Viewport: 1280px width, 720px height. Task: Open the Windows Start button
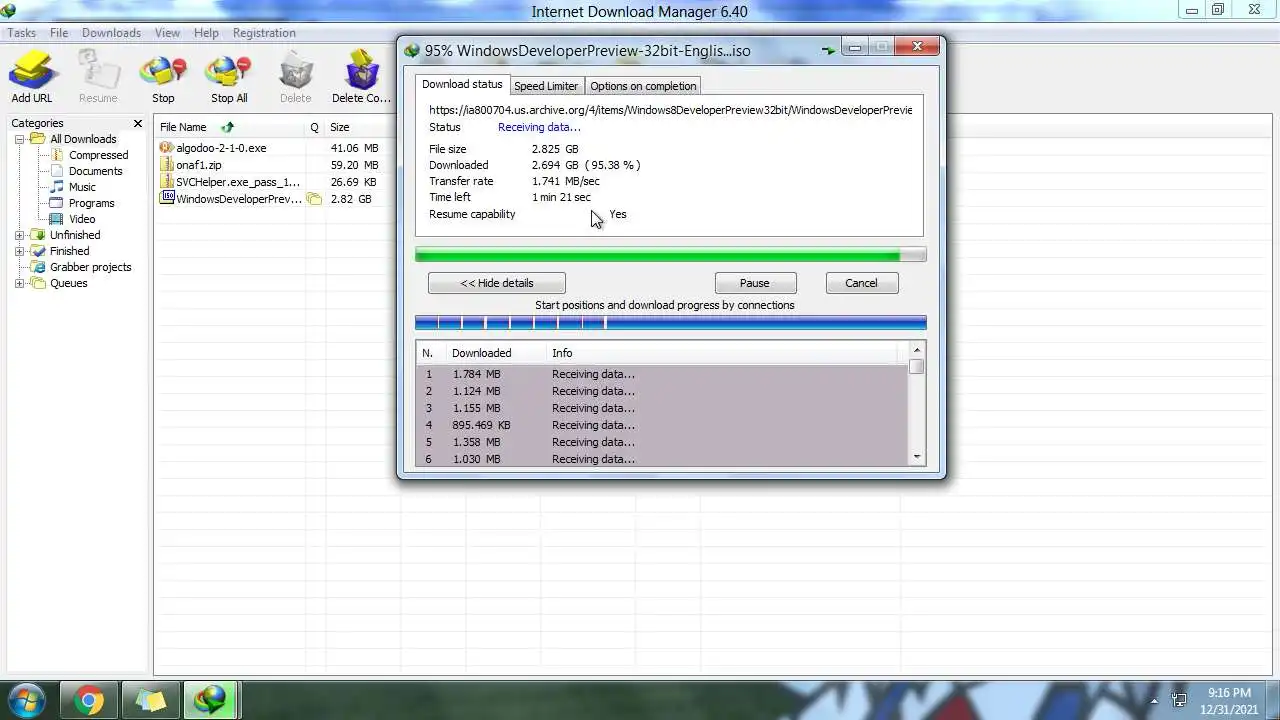click(27, 701)
